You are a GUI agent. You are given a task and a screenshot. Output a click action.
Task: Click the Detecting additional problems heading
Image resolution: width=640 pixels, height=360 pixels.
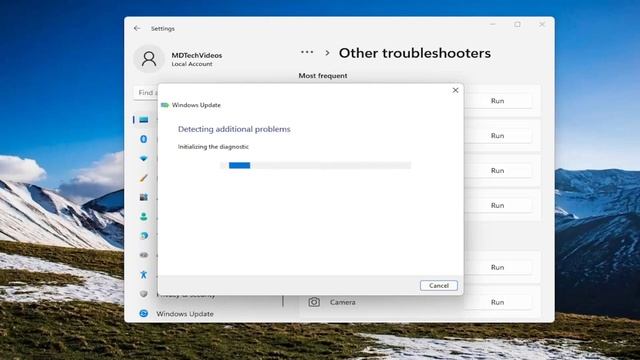point(234,129)
